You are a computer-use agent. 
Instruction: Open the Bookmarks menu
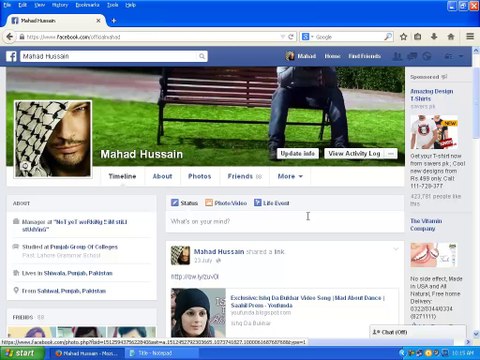[87, 5]
